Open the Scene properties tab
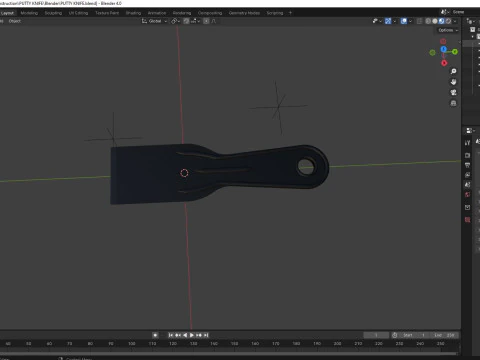The image size is (480, 360). [468, 184]
